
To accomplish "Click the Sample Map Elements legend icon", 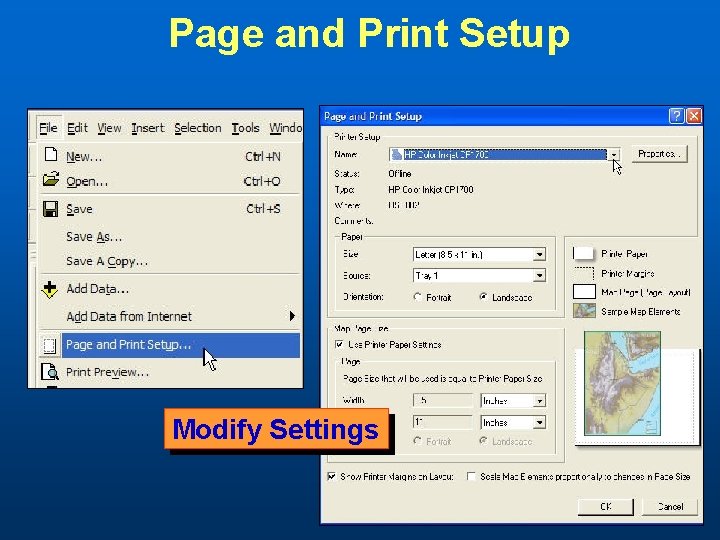I will [584, 311].
